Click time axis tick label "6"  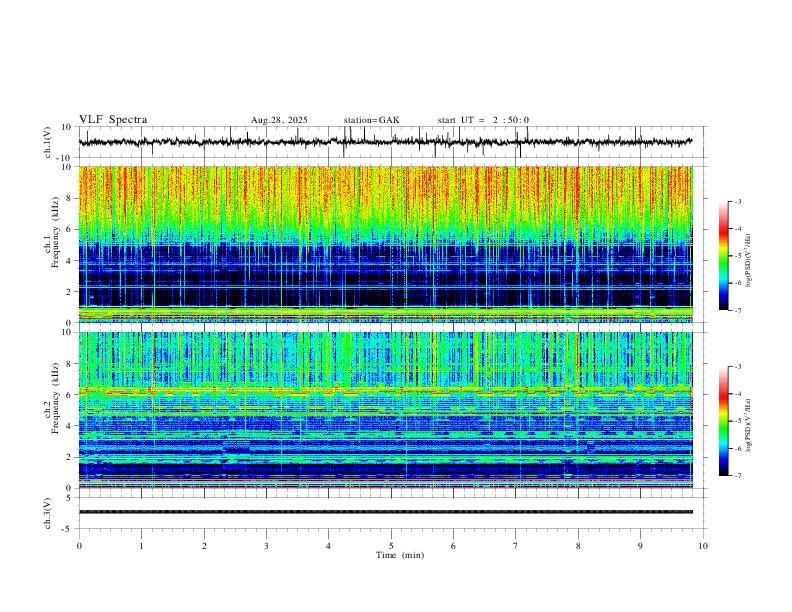click(x=454, y=546)
